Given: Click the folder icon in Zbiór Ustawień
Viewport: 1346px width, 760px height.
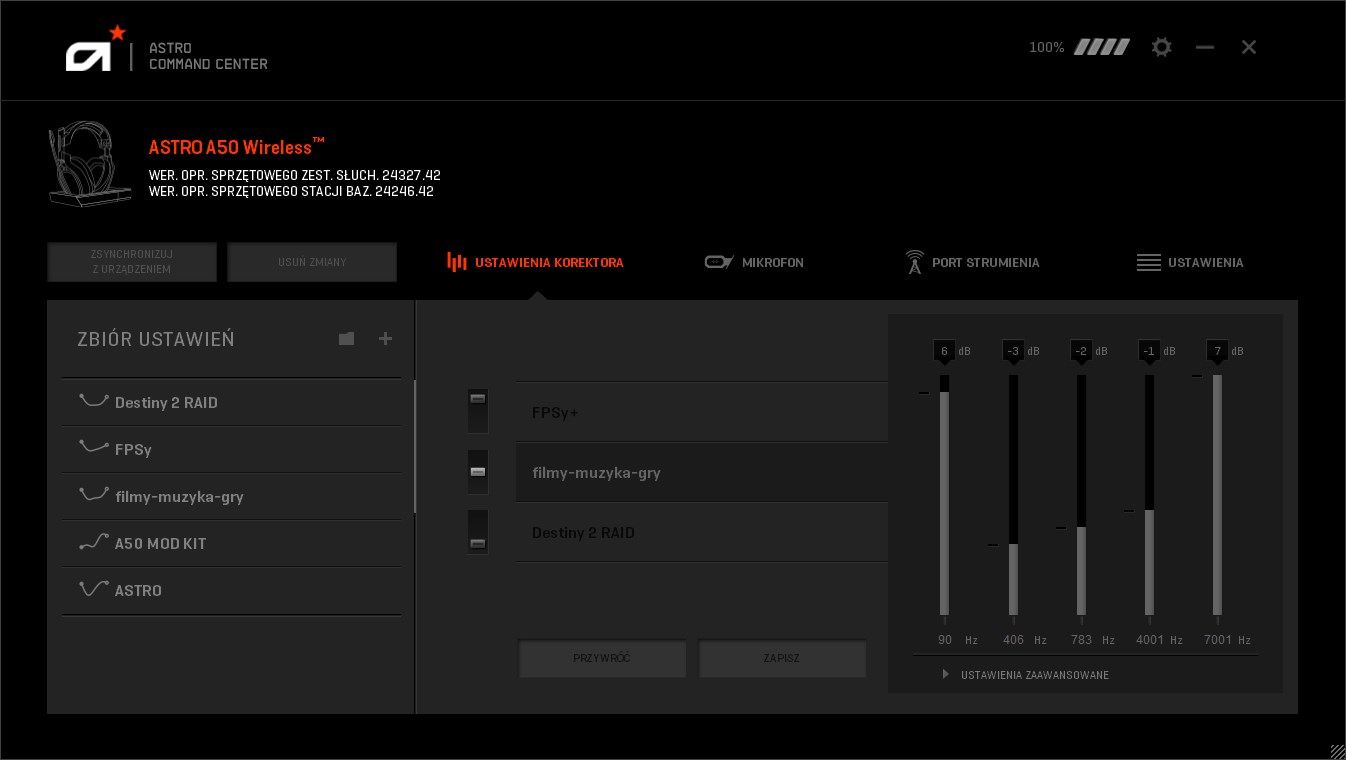Looking at the screenshot, I should pos(346,339).
